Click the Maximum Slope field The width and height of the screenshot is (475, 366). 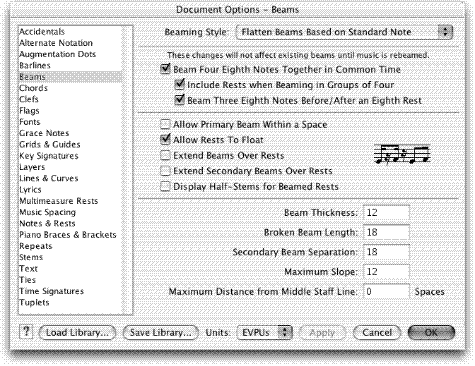click(x=386, y=272)
